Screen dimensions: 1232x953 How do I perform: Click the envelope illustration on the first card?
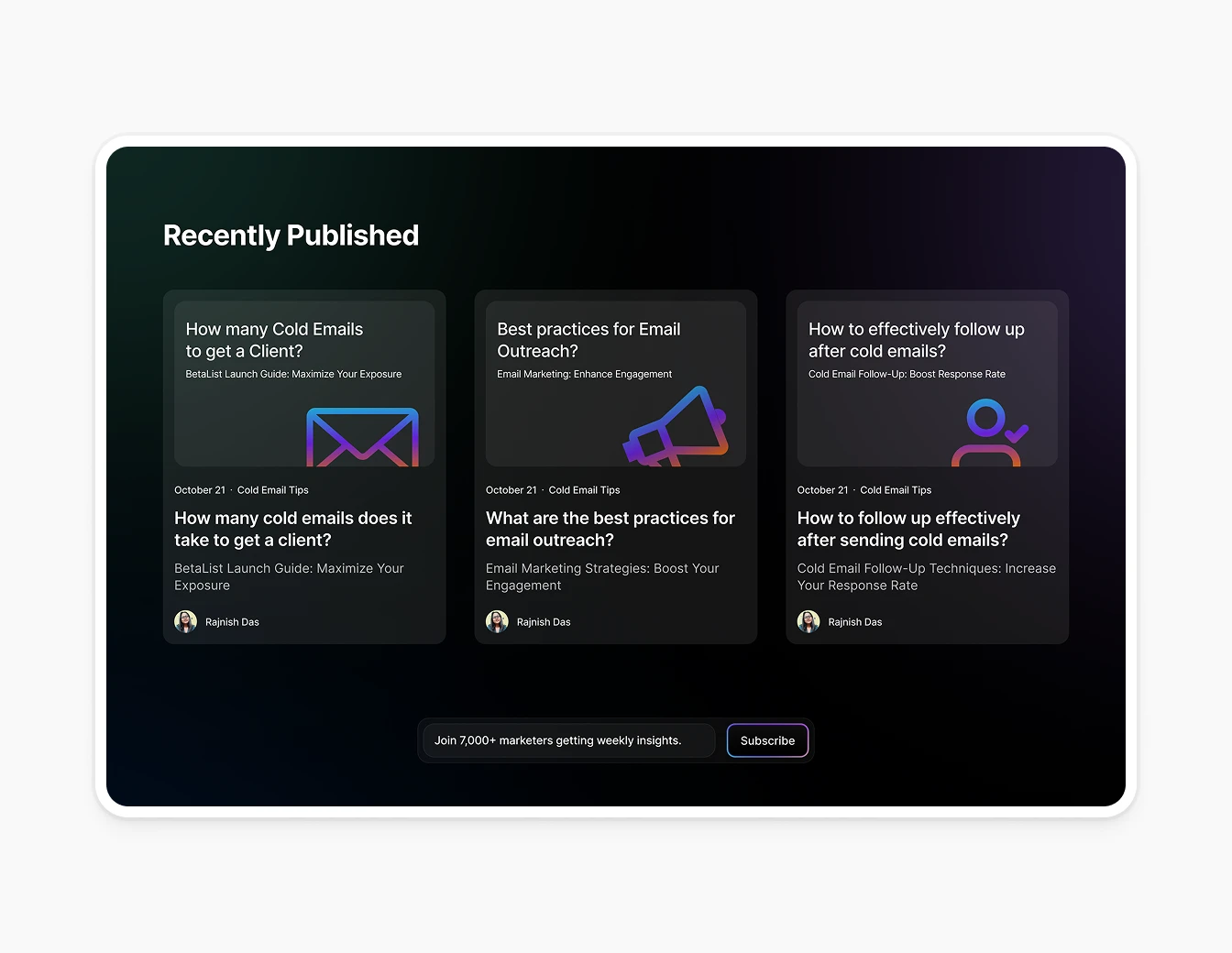point(363,437)
